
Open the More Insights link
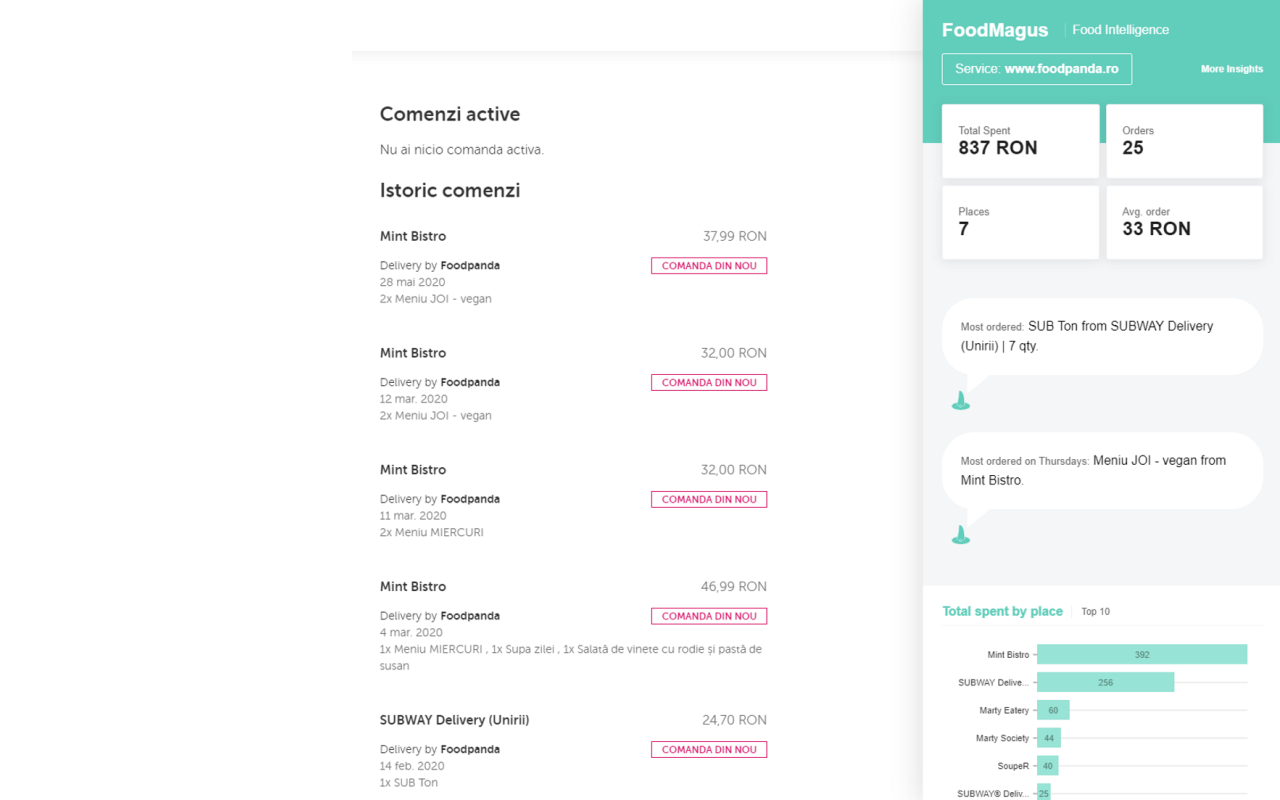pos(1231,69)
